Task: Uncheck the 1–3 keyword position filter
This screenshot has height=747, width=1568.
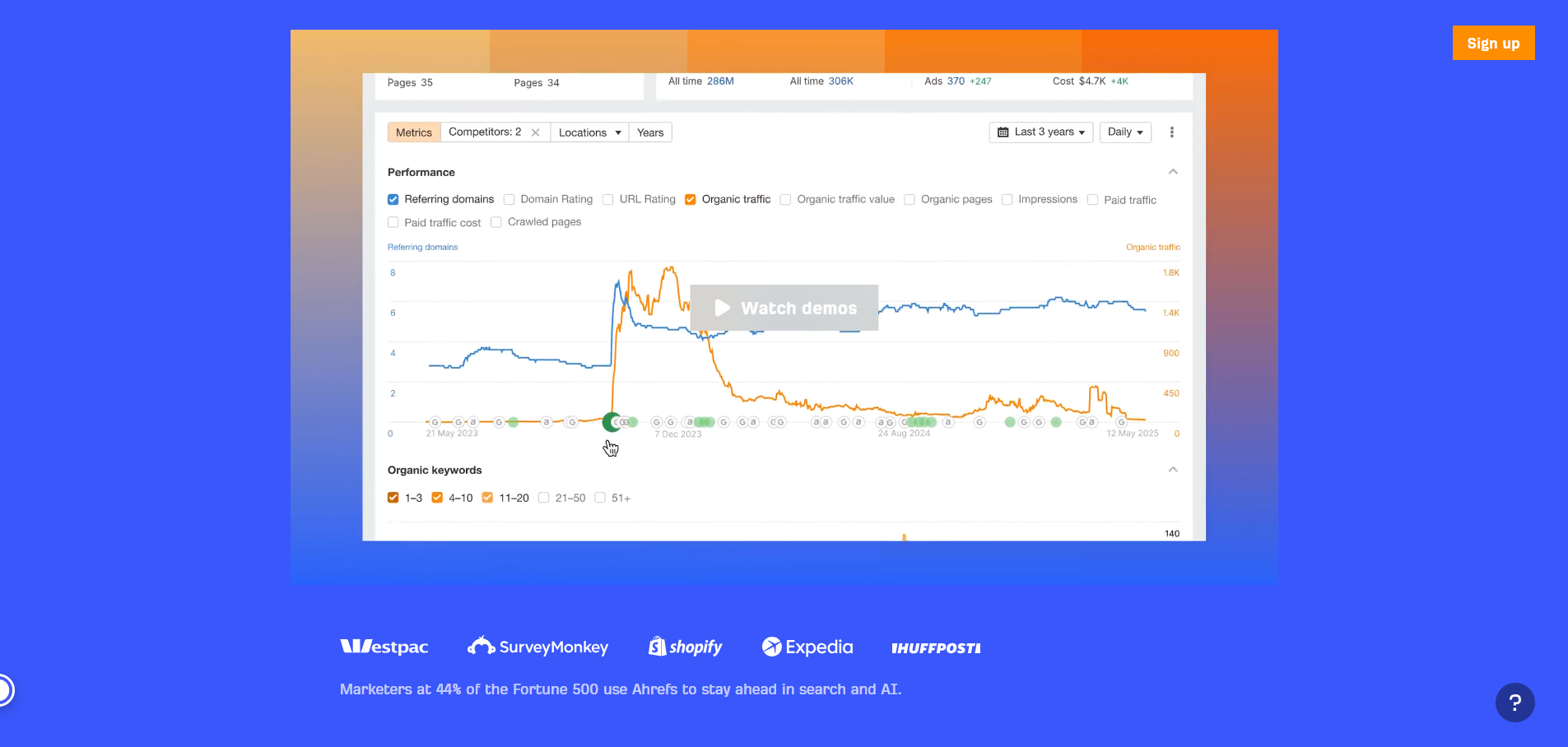Action: point(393,498)
